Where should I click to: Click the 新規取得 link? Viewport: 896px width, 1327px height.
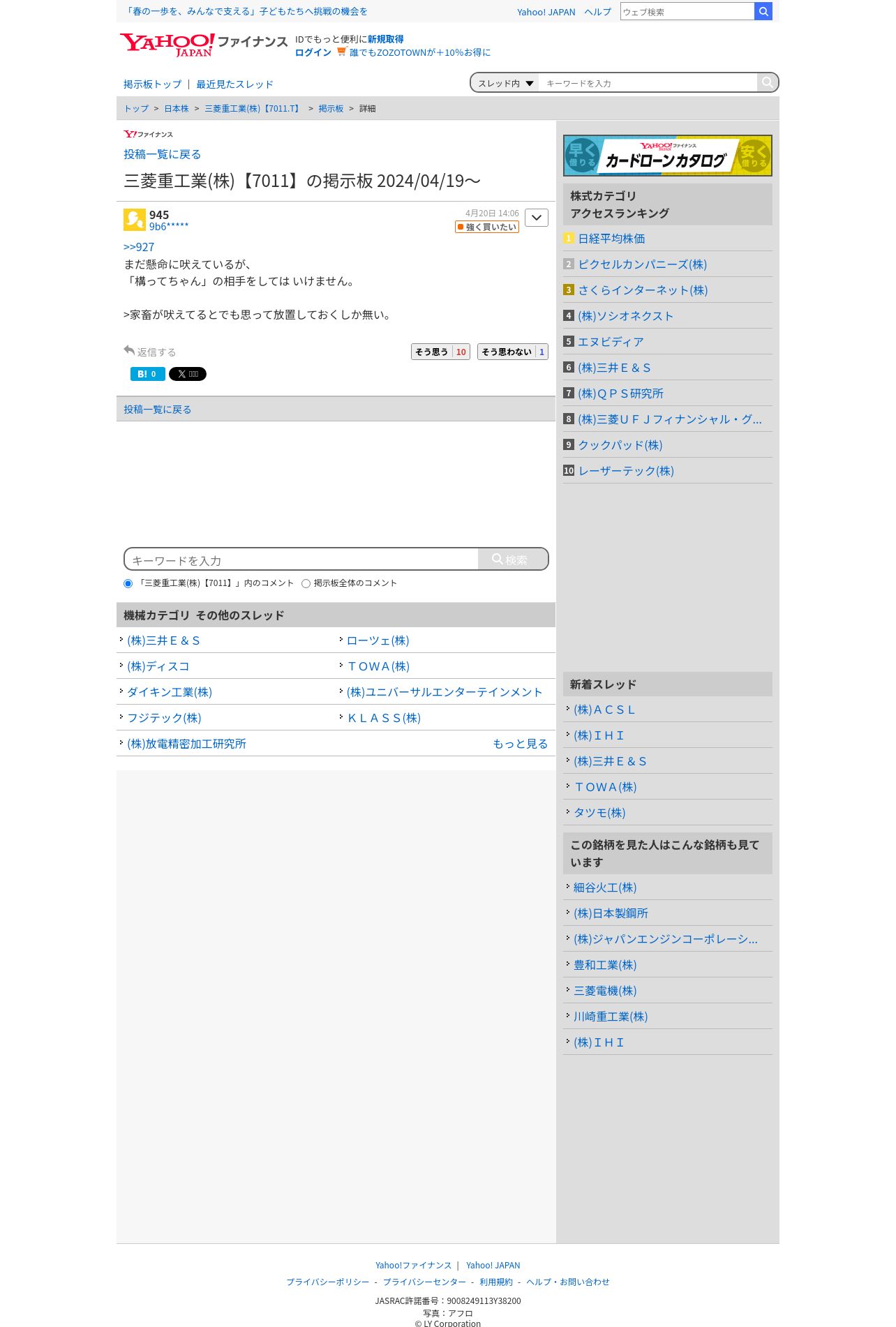[385, 39]
